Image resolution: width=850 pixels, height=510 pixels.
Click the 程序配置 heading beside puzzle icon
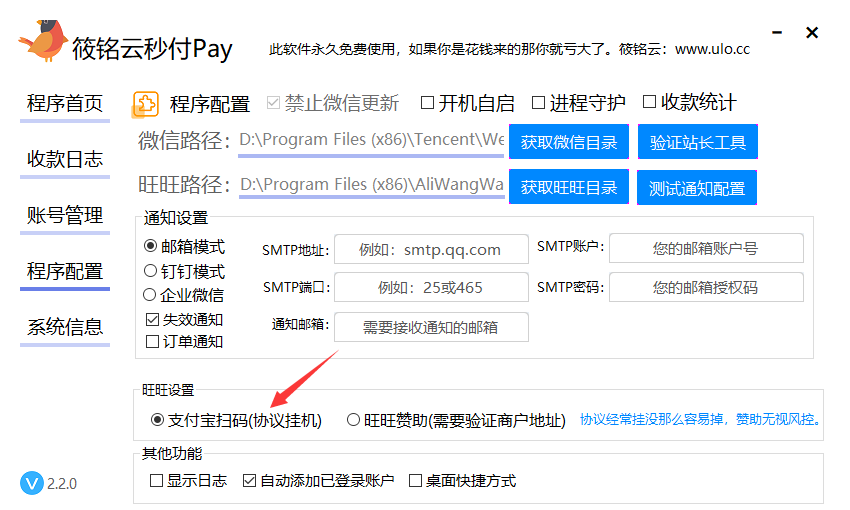pyautogui.click(x=210, y=104)
